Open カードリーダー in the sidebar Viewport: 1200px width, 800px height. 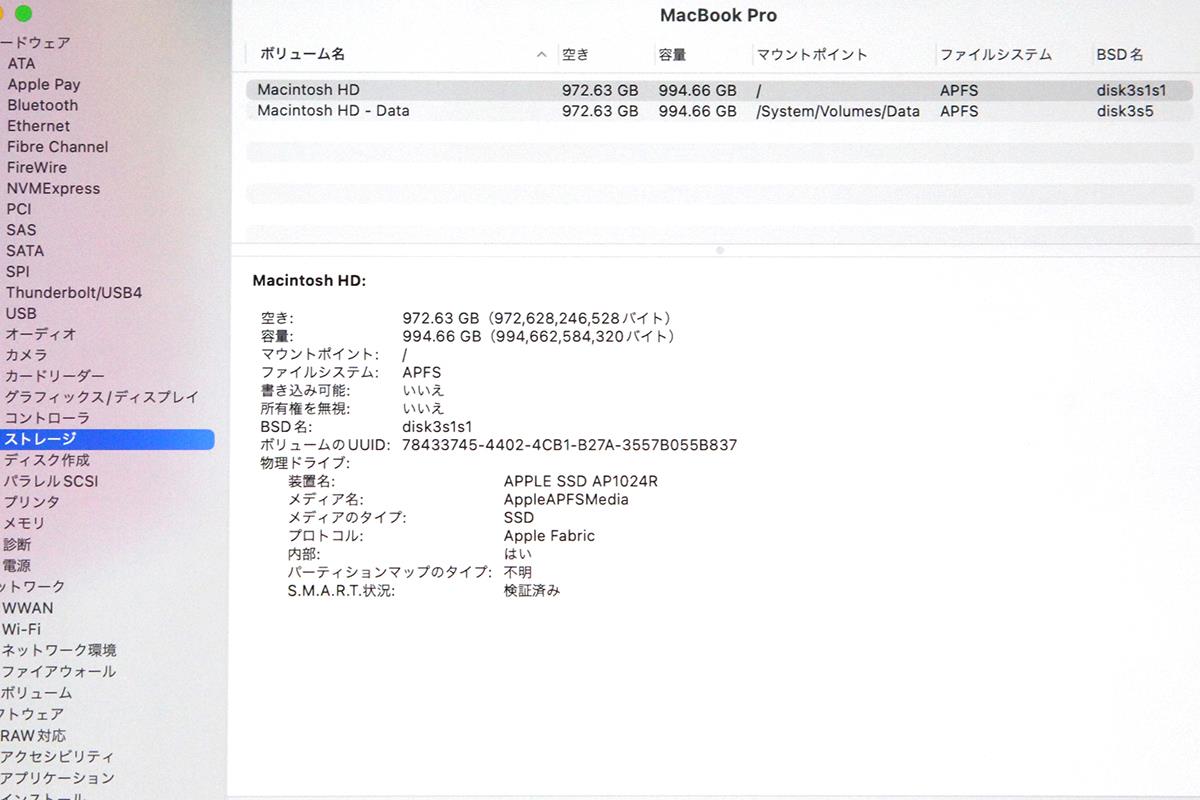point(54,376)
